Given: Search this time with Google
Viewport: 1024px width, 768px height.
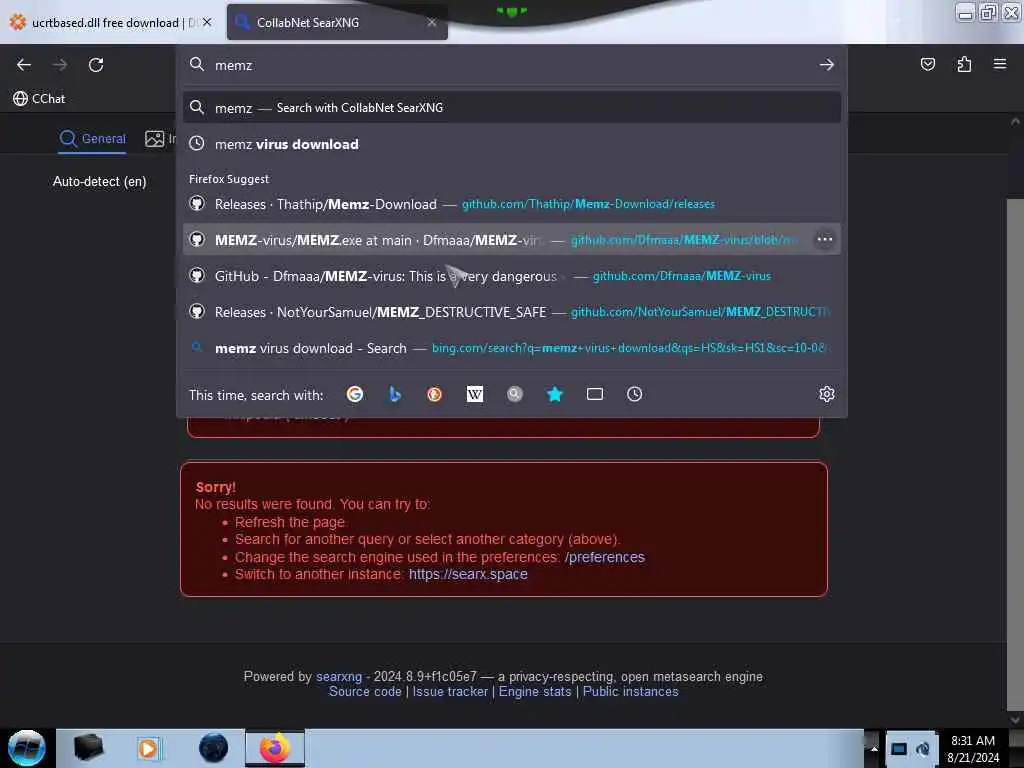Looking at the screenshot, I should pyautogui.click(x=355, y=394).
